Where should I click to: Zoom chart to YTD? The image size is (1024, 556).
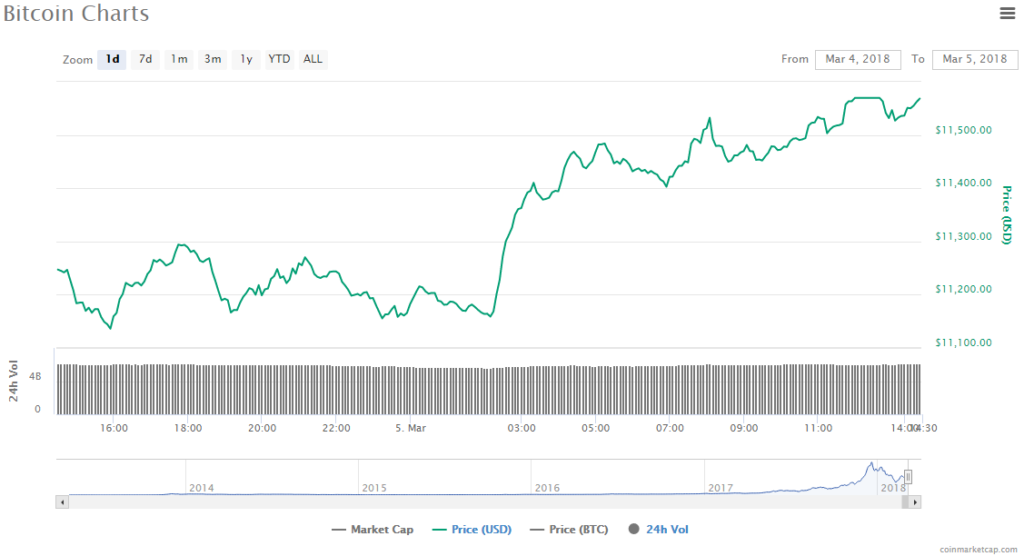[279, 59]
